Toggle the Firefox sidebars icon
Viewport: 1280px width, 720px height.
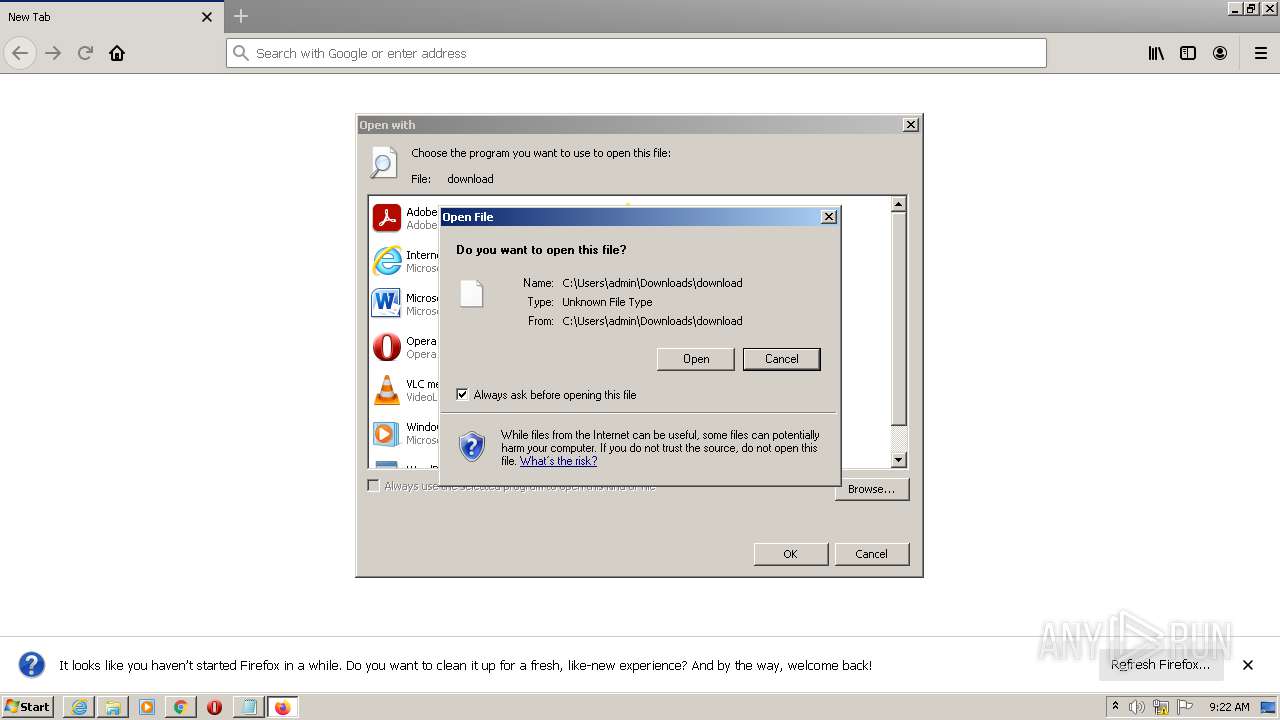(1188, 53)
